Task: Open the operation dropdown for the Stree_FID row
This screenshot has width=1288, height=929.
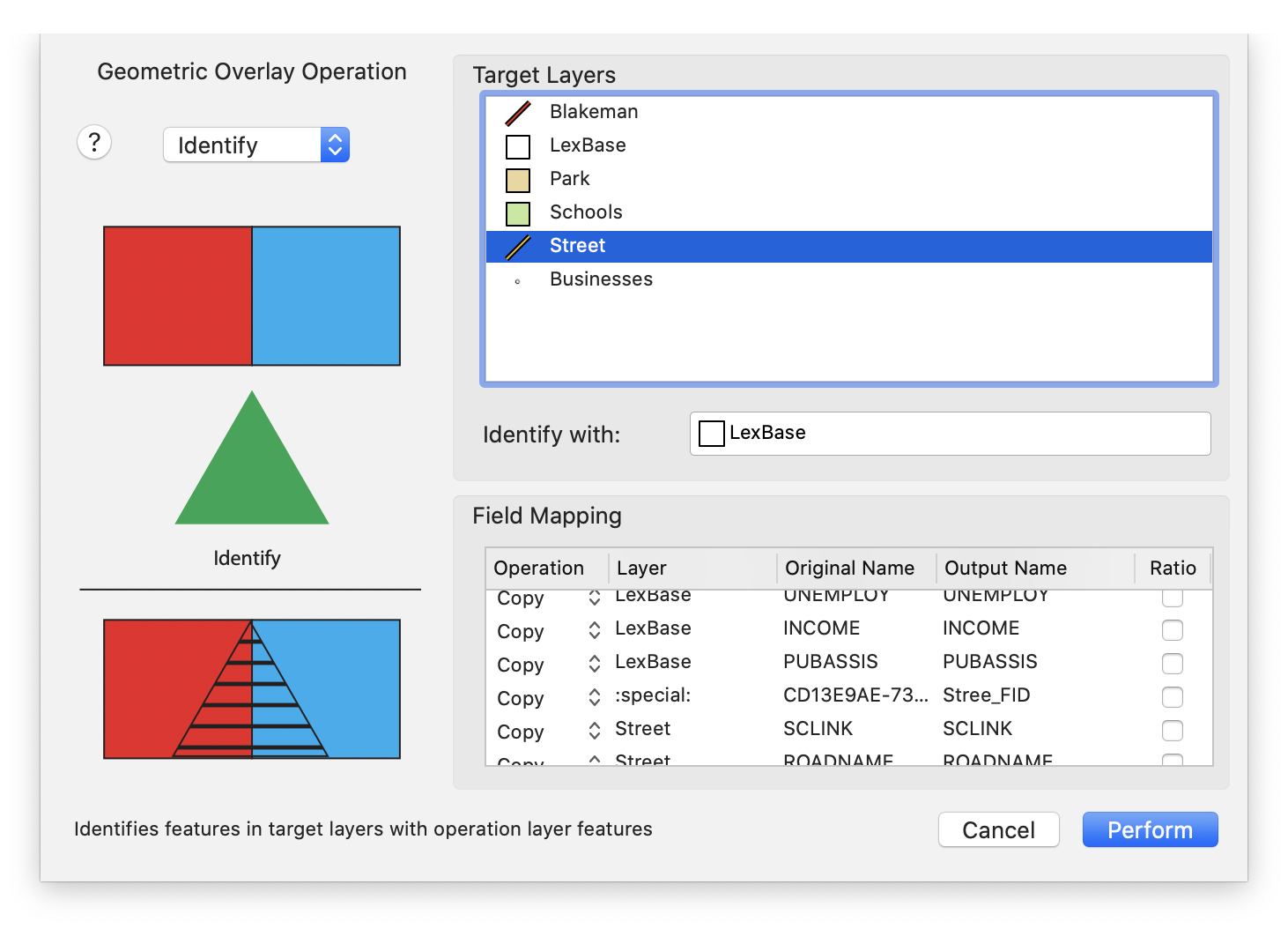Action: (x=595, y=698)
